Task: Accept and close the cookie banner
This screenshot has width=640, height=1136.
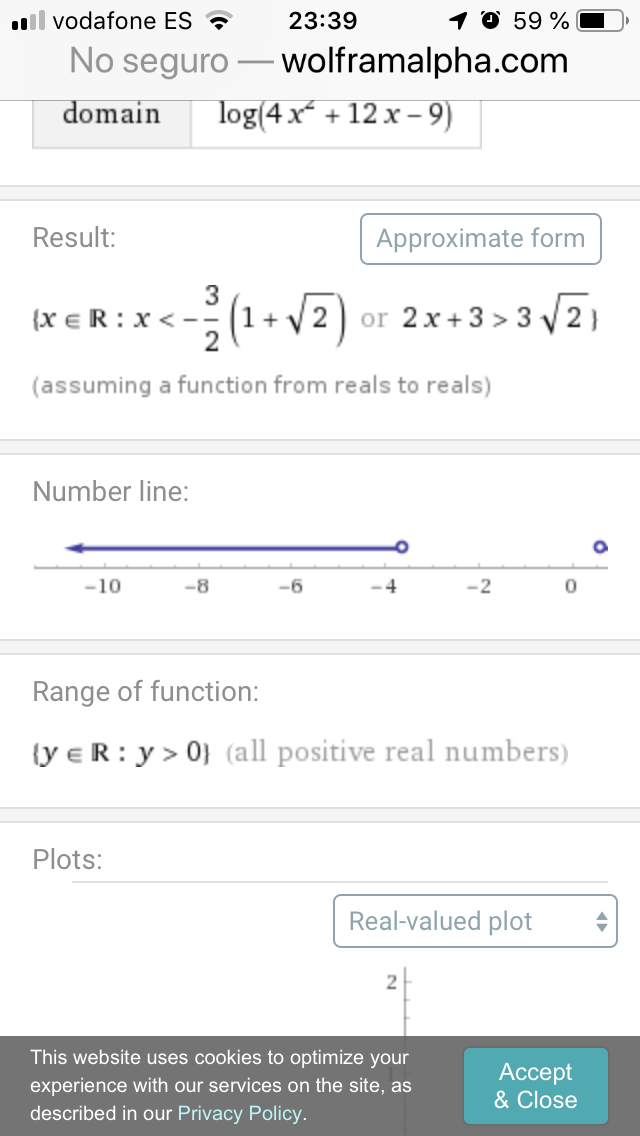Action: click(x=535, y=1086)
